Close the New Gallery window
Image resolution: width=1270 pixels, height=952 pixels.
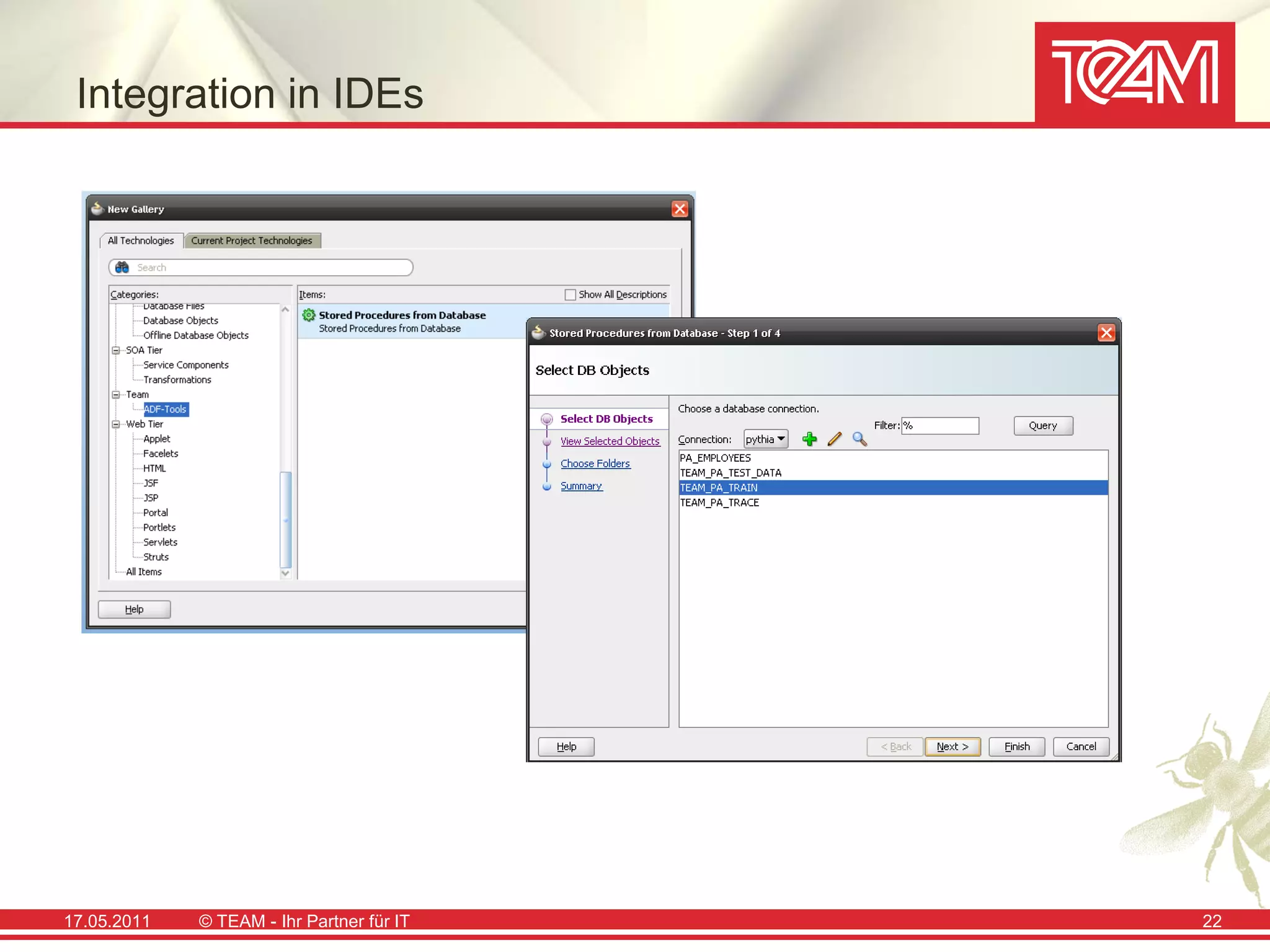[680, 209]
